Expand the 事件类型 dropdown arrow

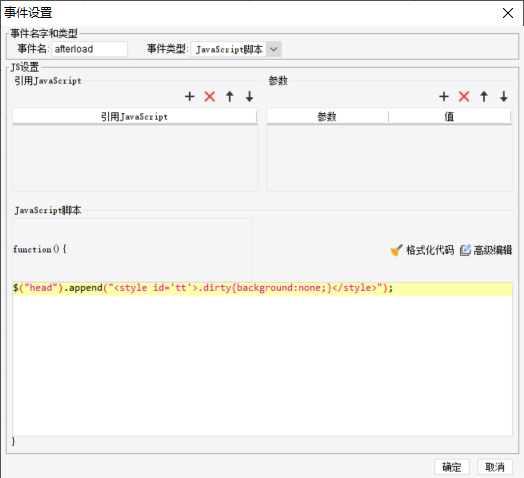[274, 49]
